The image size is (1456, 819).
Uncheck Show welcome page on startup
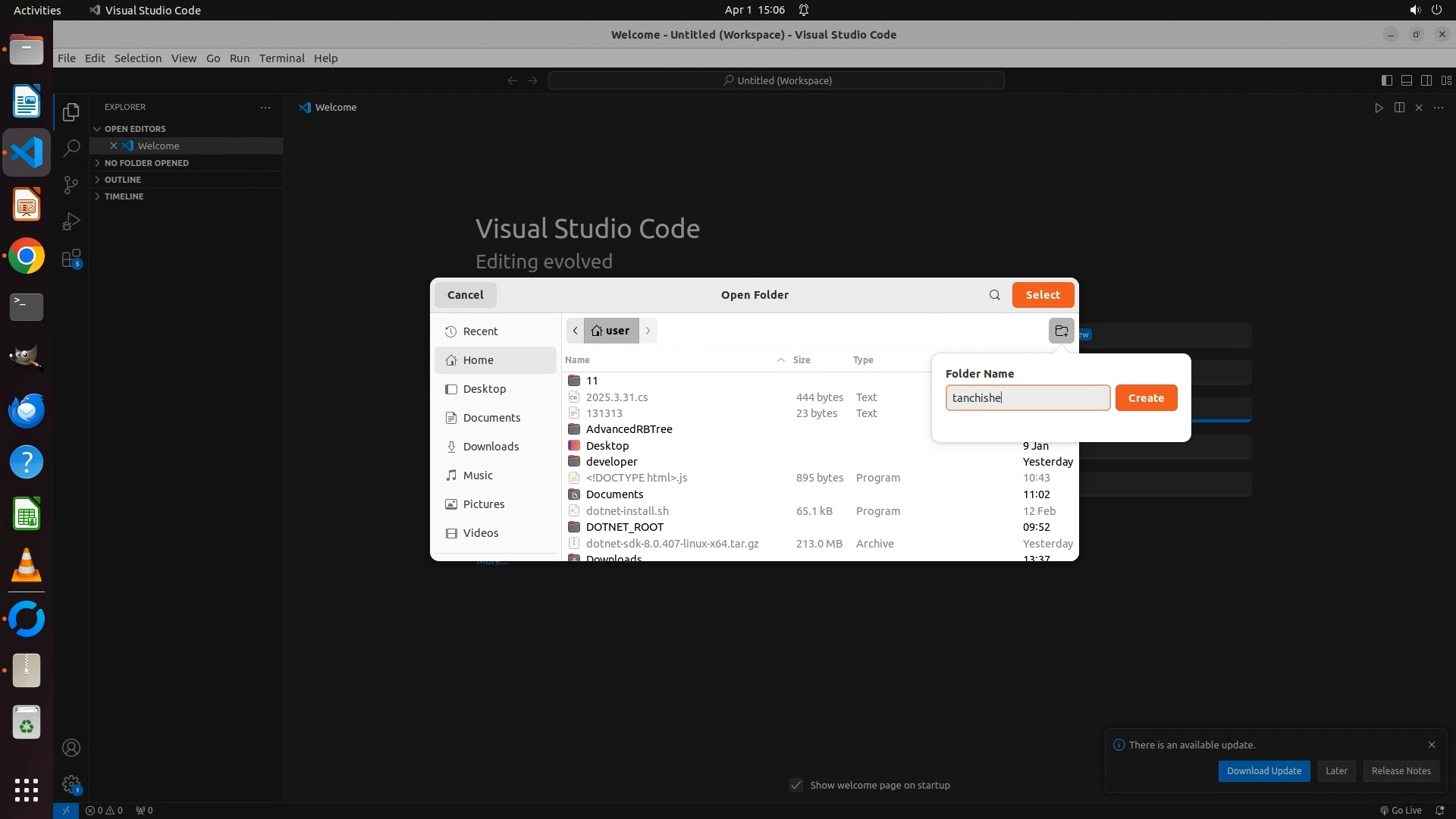[796, 785]
